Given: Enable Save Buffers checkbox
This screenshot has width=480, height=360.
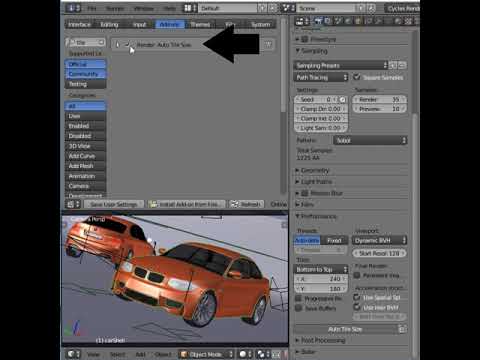Looking at the screenshot, I should tap(299, 308).
